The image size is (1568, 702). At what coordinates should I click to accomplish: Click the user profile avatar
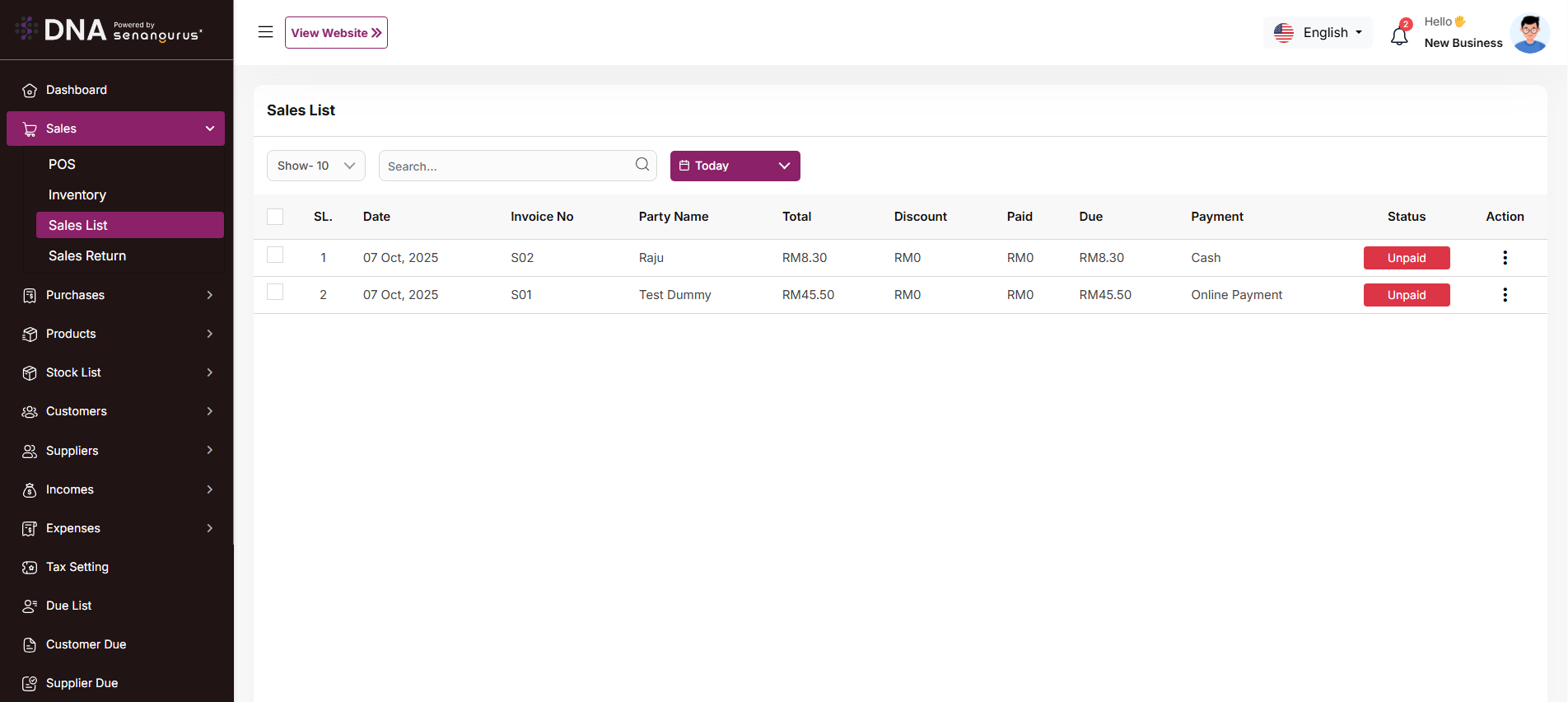(x=1529, y=34)
